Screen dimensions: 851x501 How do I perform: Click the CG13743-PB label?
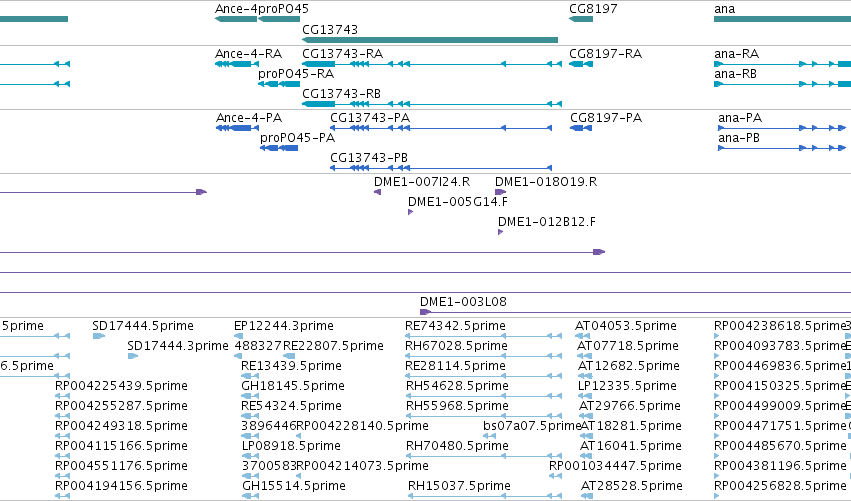[x=369, y=158]
